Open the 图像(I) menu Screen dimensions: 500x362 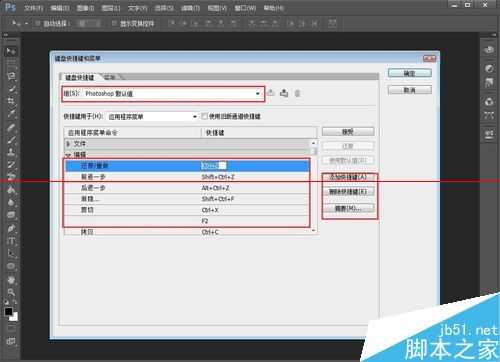click(85, 8)
